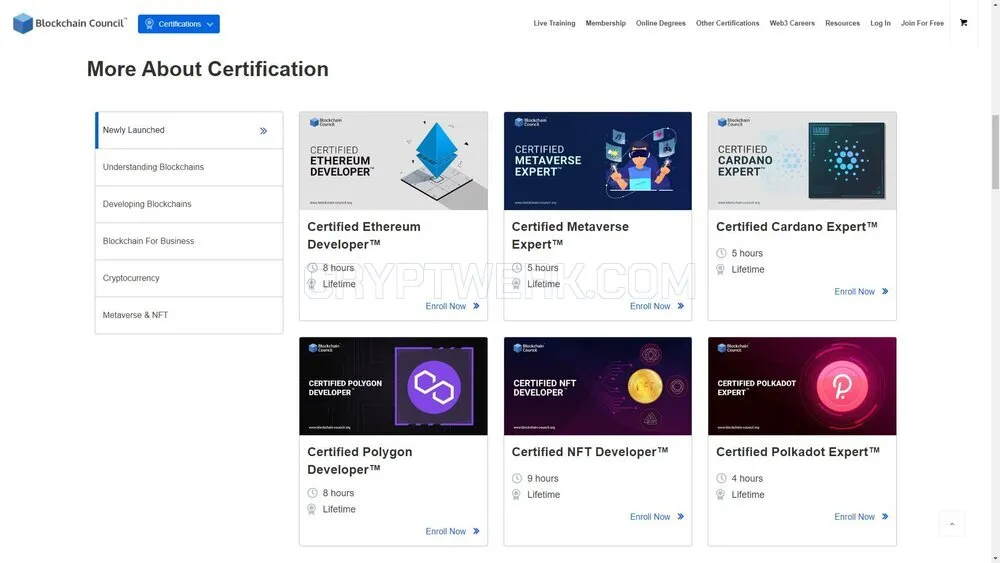Open the Certified Metaverse Expert banner image
1000x563 pixels.
(598, 161)
